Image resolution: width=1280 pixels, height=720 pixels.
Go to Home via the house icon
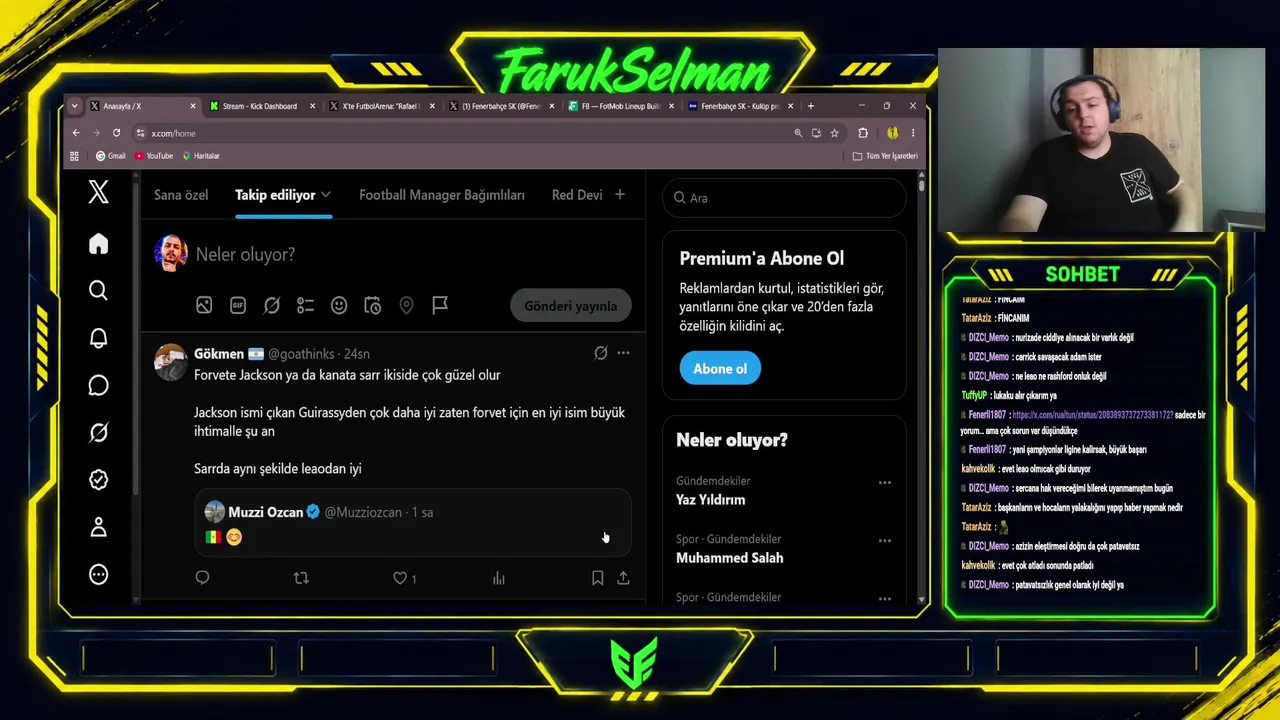click(98, 244)
